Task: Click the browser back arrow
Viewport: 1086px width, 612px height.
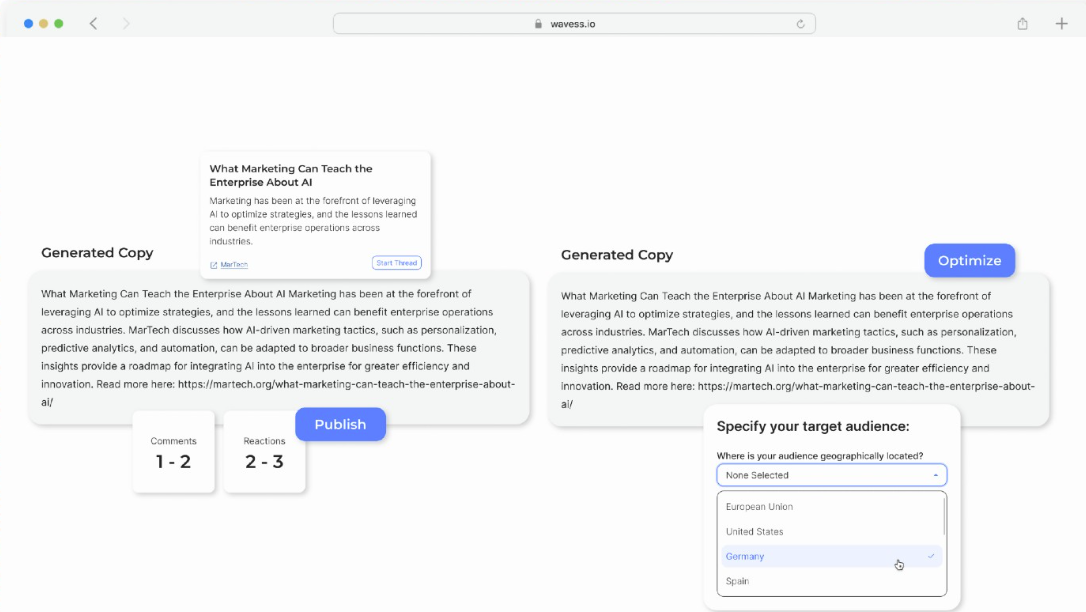Action: (93, 23)
